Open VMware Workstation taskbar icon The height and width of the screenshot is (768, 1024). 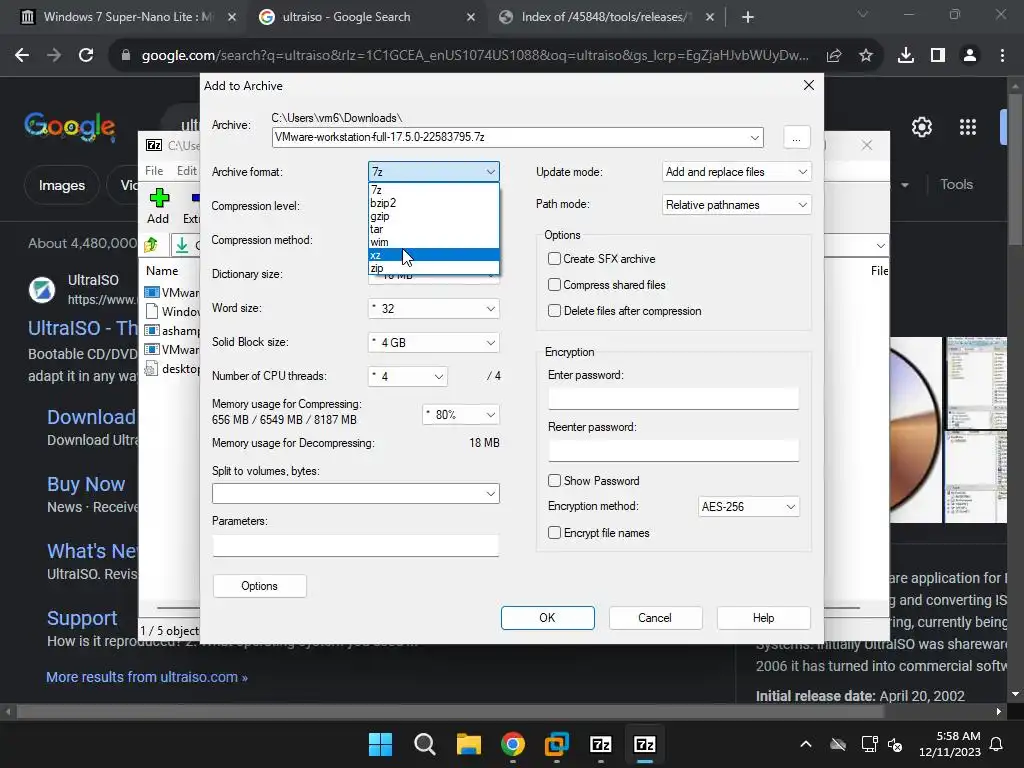pos(556,744)
